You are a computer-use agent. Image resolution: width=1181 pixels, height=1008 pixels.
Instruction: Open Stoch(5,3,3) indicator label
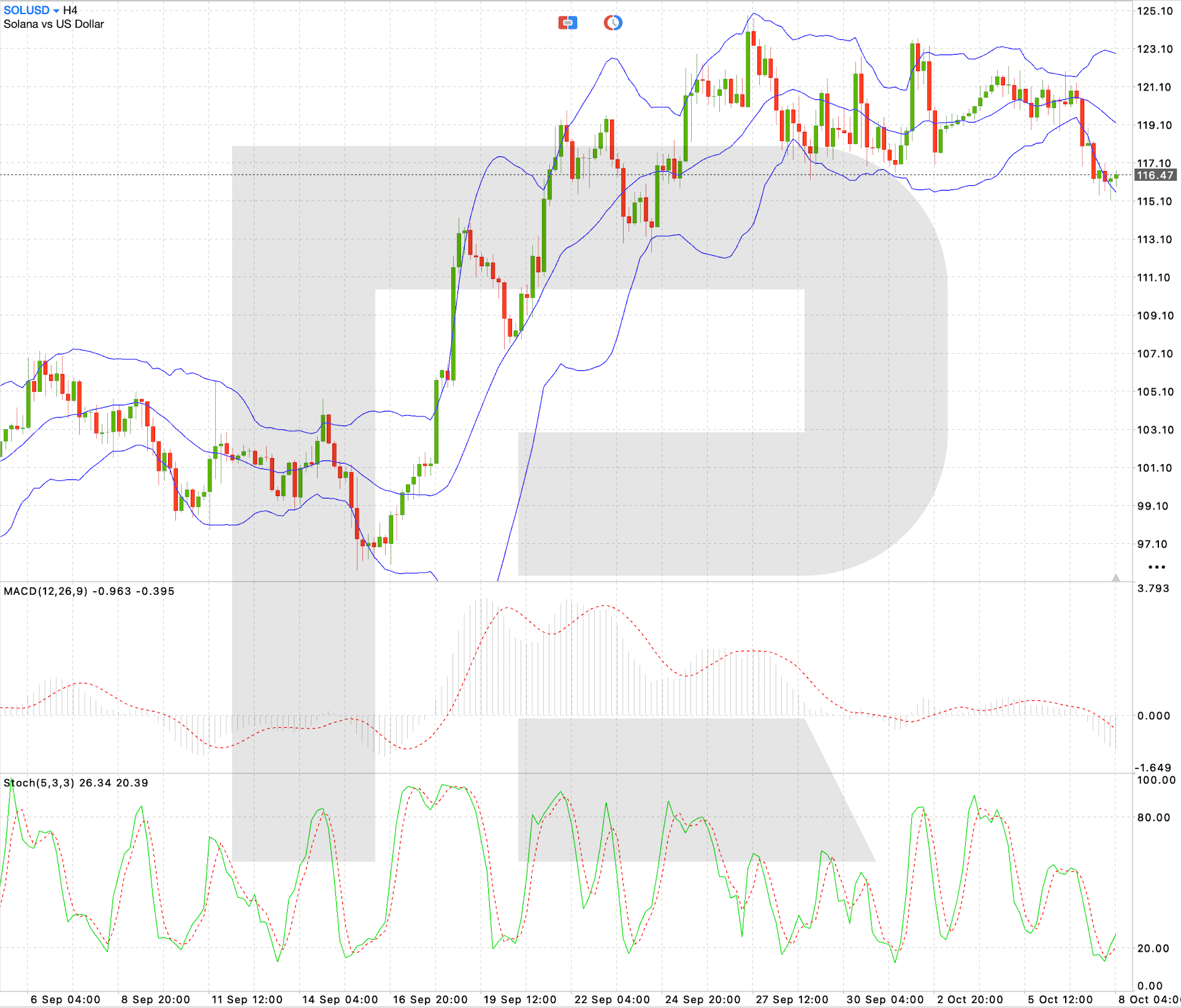click(39, 783)
